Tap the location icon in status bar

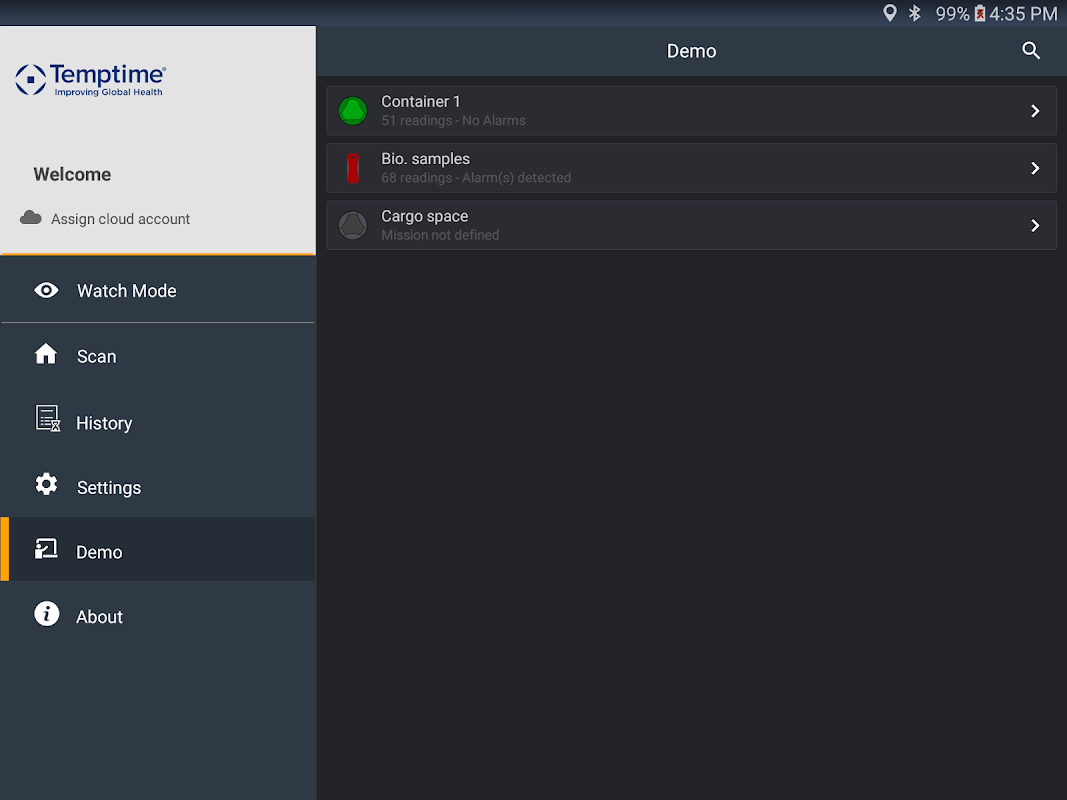coord(889,13)
